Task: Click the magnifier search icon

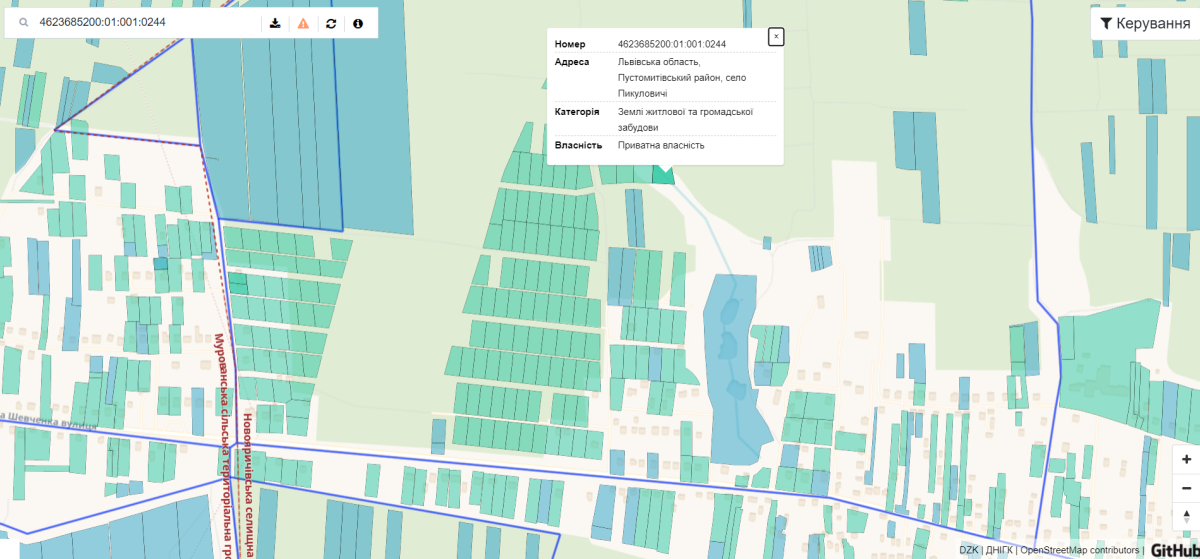Action: pos(23,22)
